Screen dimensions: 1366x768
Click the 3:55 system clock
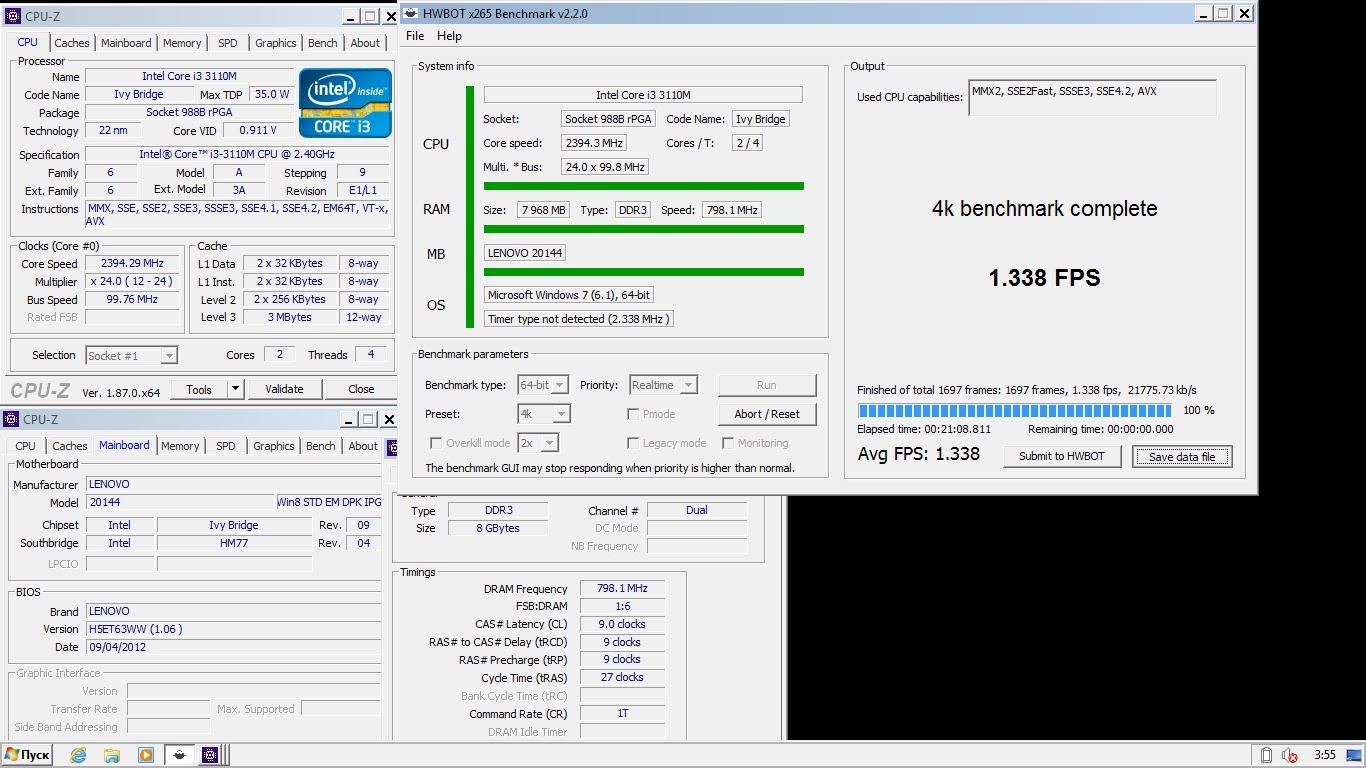(x=1325, y=755)
